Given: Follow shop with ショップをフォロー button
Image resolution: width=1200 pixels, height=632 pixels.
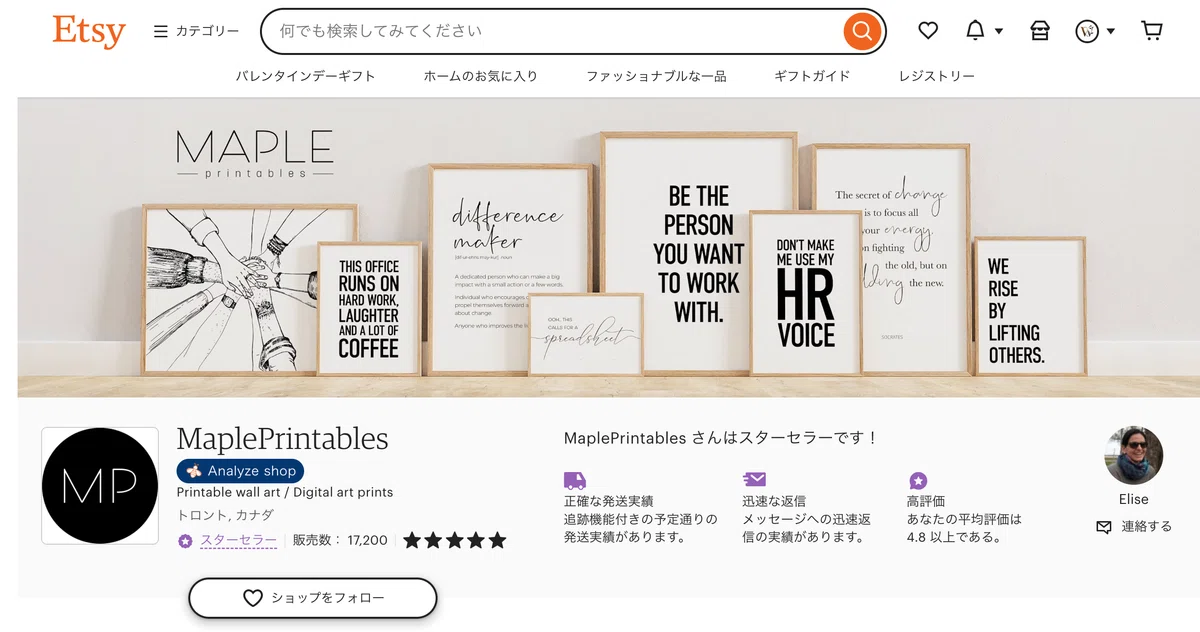Looking at the screenshot, I should tap(313, 598).
